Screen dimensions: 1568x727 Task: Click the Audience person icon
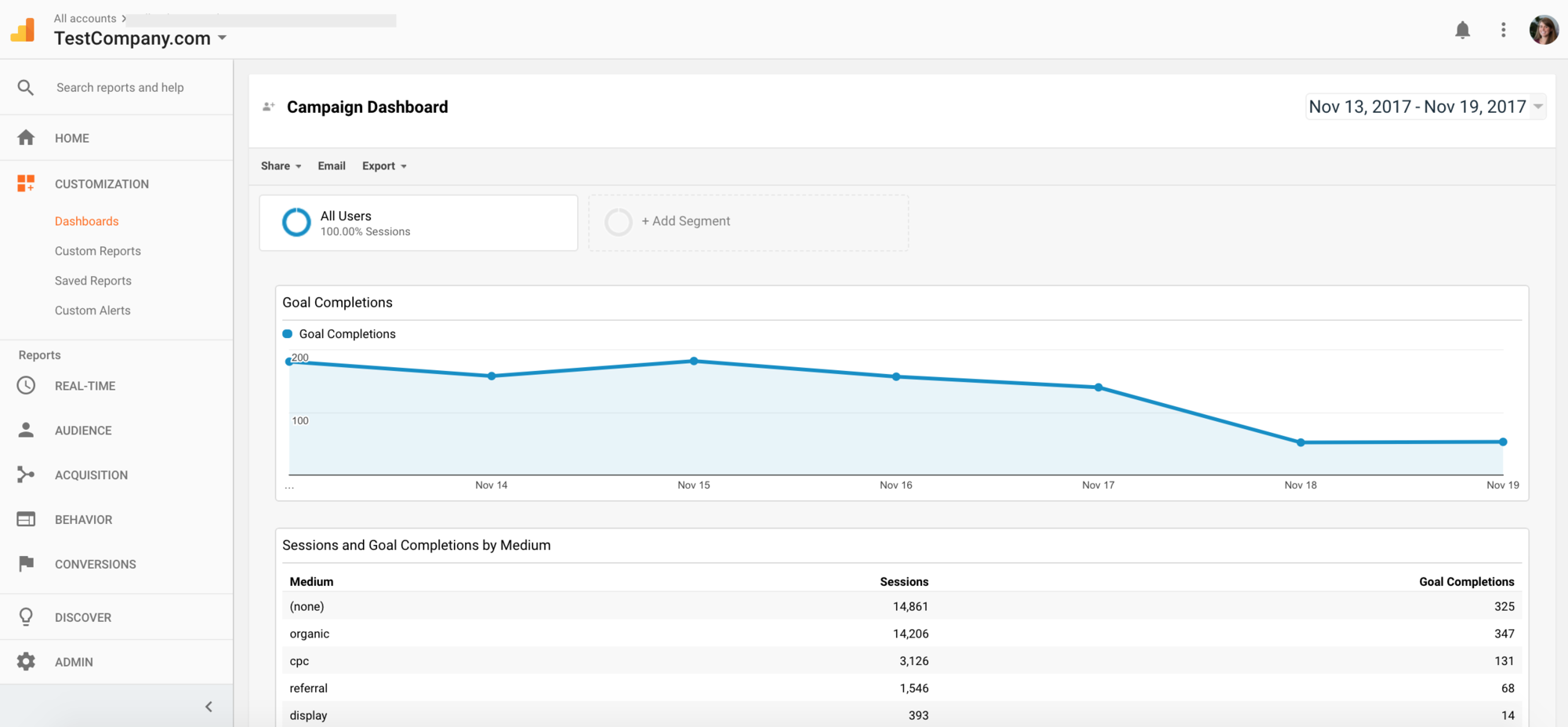coord(26,431)
